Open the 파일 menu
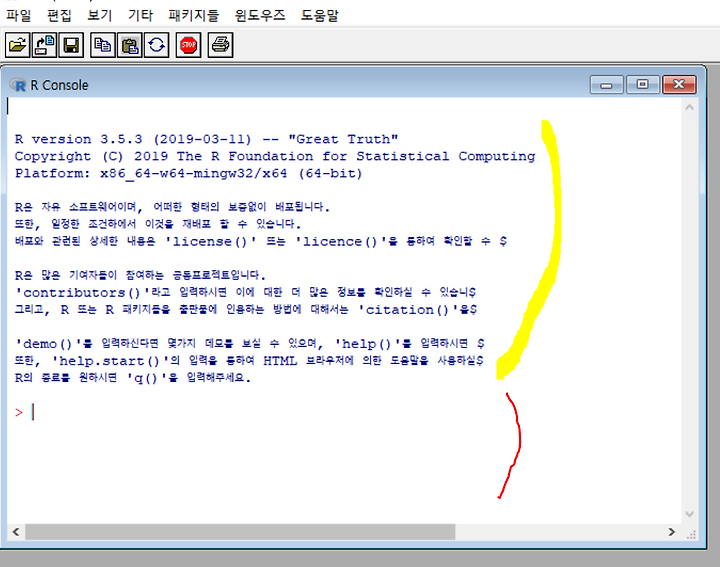720x567 pixels. coord(18,16)
